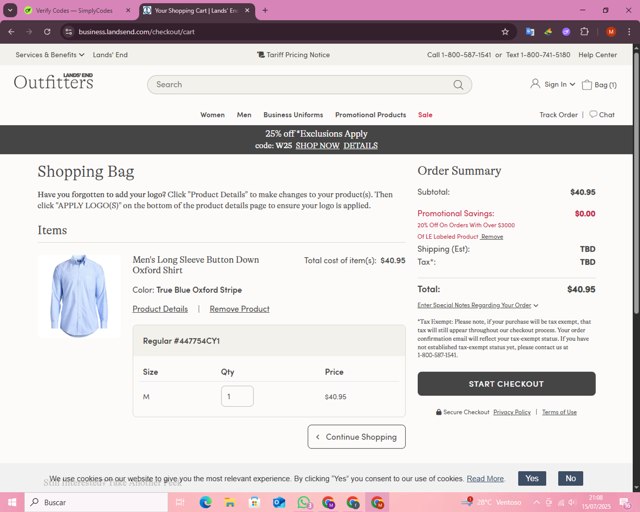Open the Chrome profile avatar M
The width and height of the screenshot is (640, 512).
coord(611,32)
